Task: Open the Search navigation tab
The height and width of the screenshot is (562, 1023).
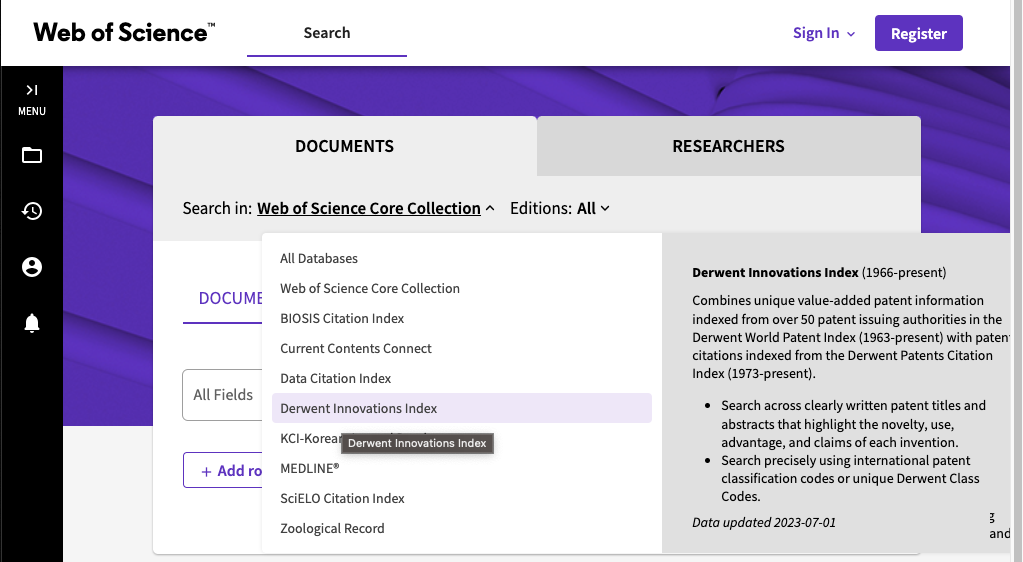Action: pyautogui.click(x=327, y=33)
